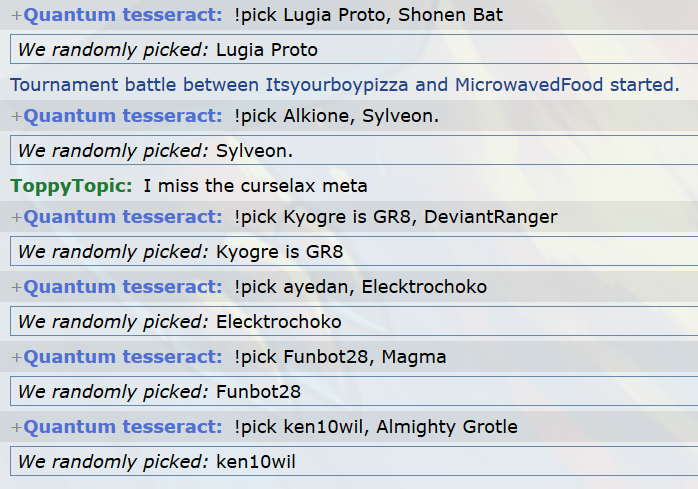The image size is (698, 489).
Task: Click the result box showing Sylveon
Action: tap(352, 151)
